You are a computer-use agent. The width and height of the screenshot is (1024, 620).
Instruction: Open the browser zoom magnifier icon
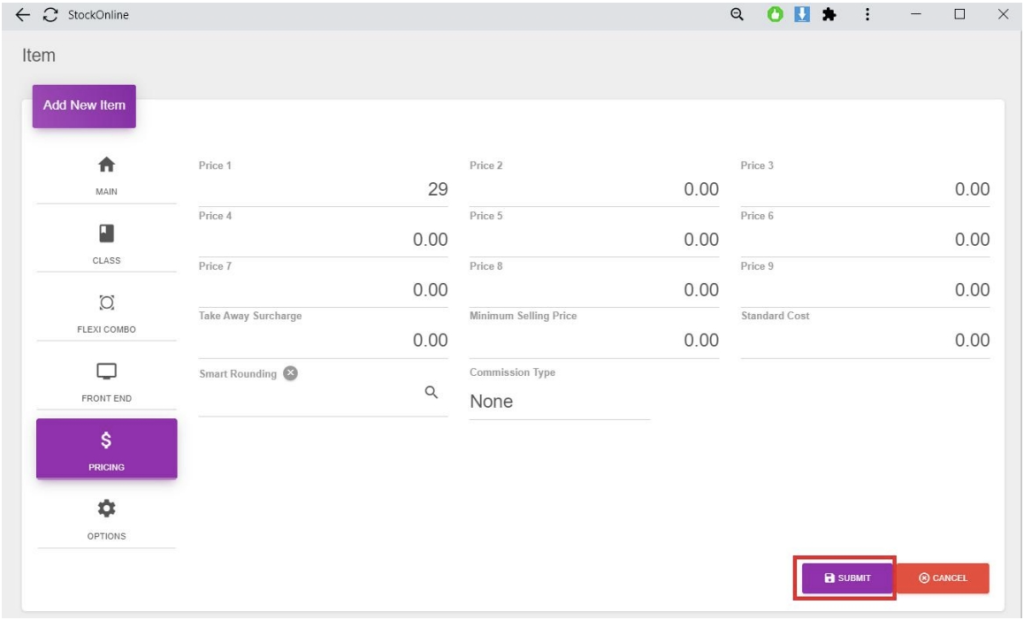(737, 15)
